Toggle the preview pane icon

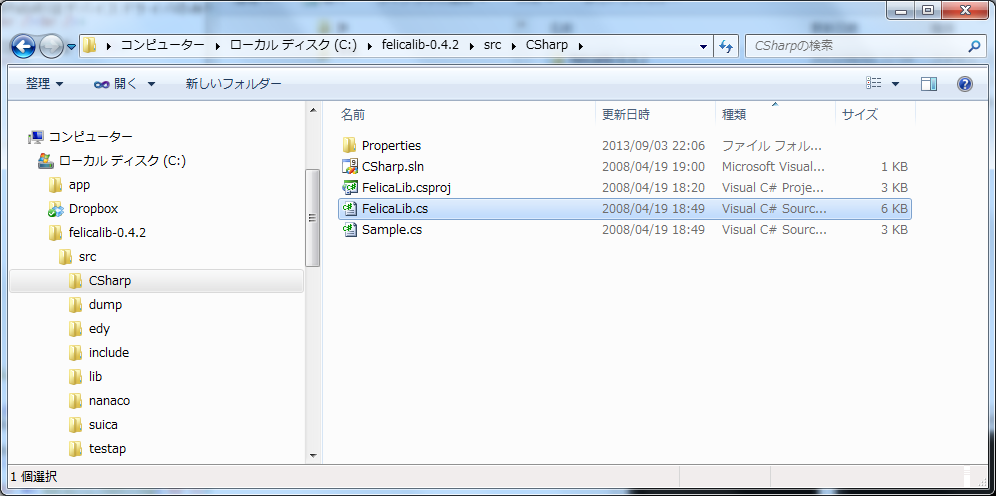(x=929, y=84)
